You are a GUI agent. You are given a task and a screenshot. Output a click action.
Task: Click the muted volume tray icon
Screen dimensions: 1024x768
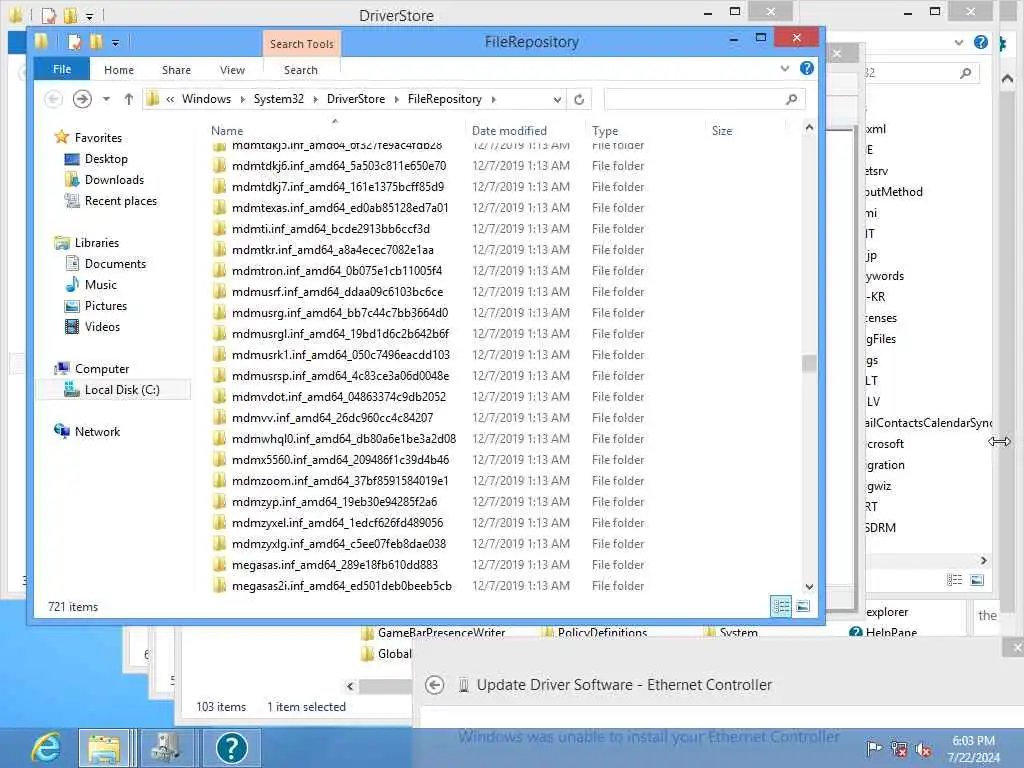coord(923,749)
